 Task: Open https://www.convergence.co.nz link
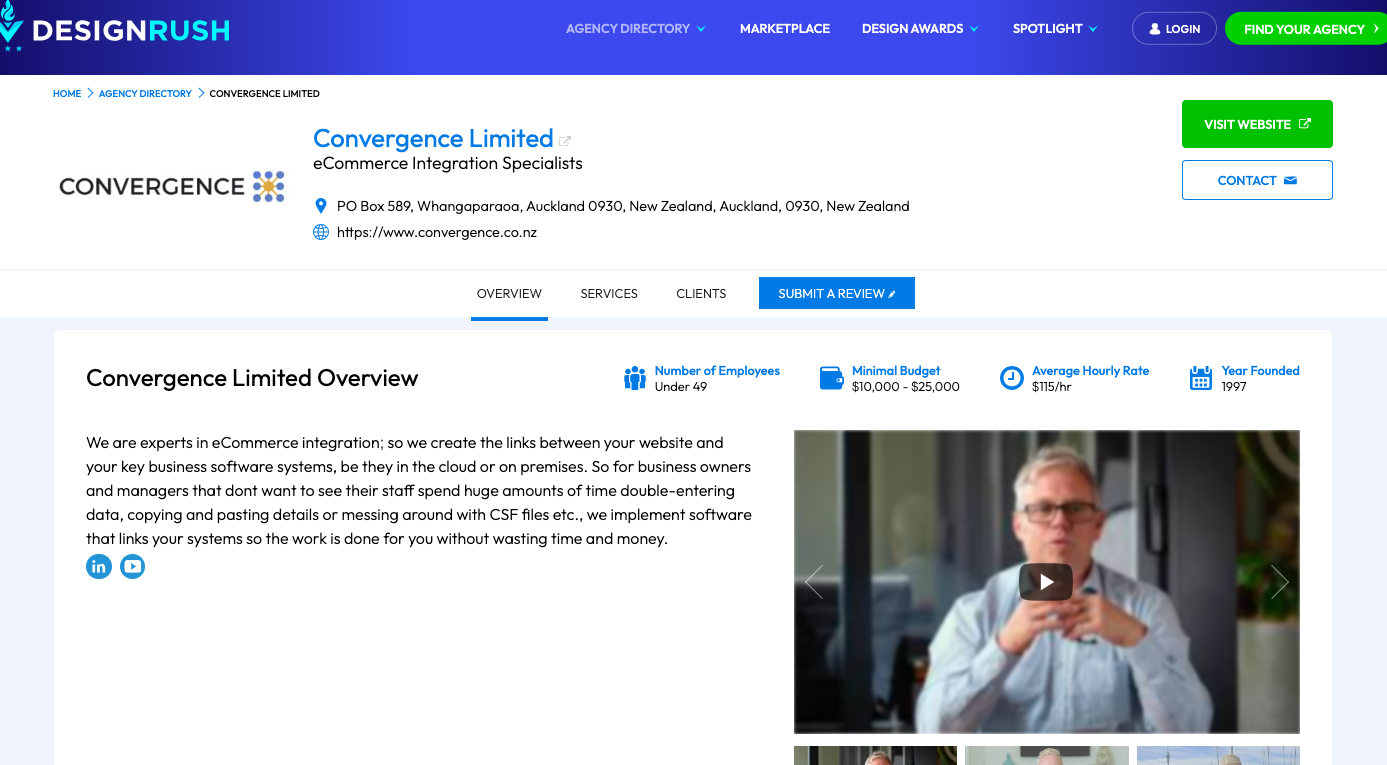437,232
